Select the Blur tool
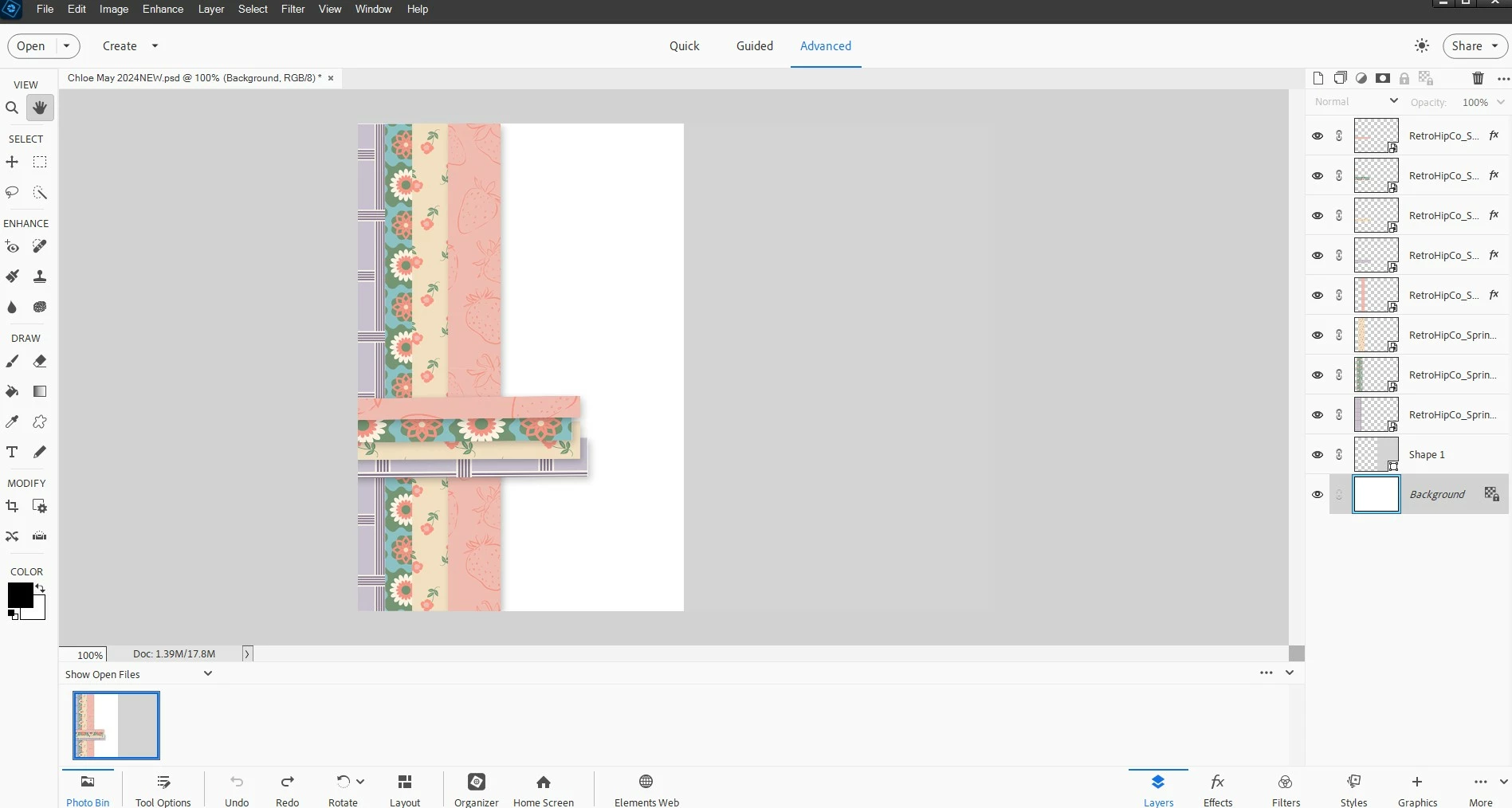This screenshot has width=1512, height=808. [x=12, y=307]
